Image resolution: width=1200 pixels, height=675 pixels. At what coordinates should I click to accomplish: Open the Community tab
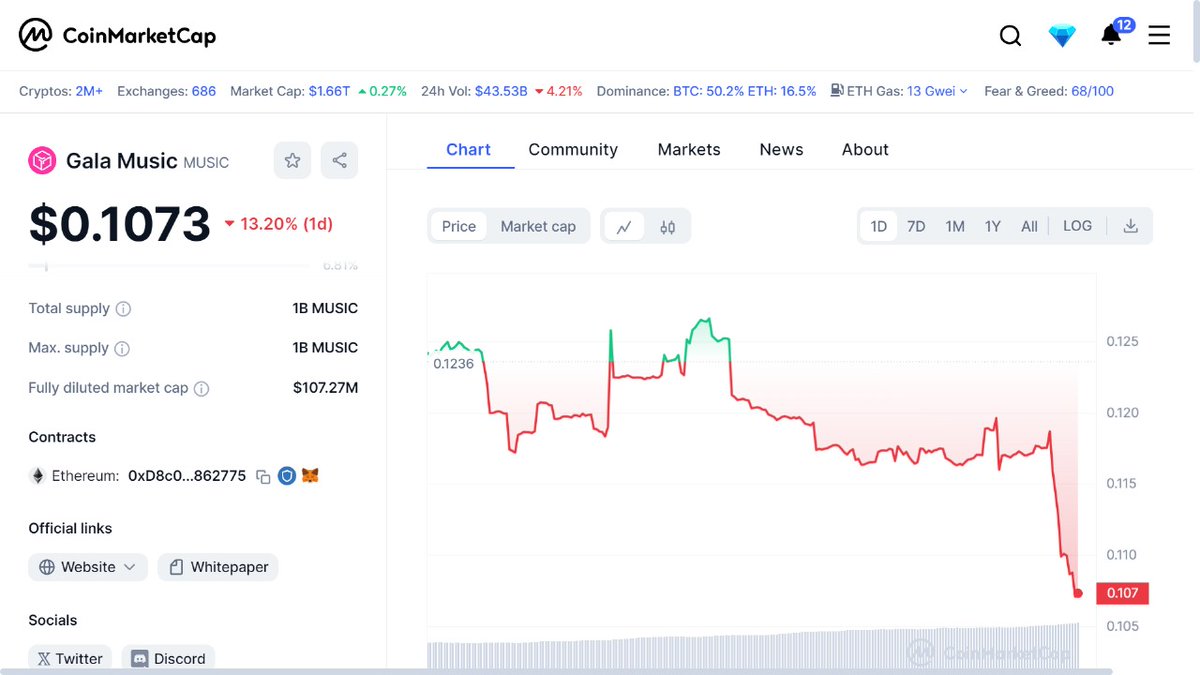click(x=573, y=149)
